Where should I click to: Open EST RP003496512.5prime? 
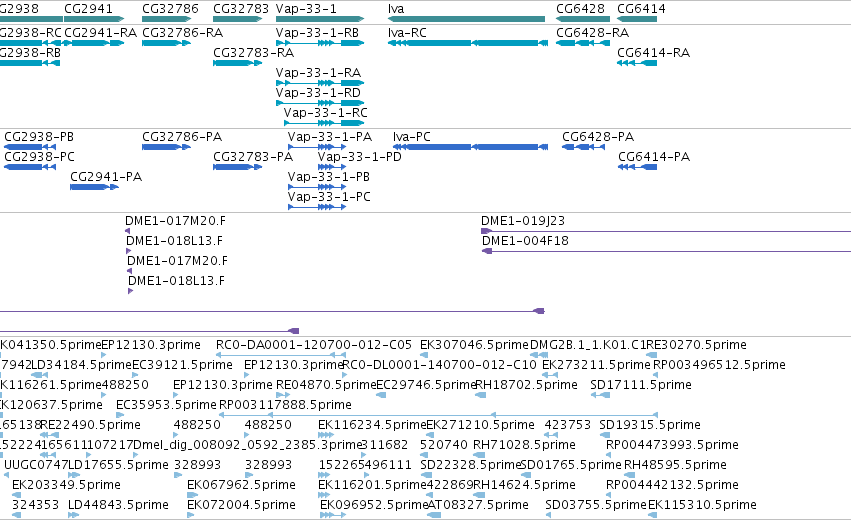point(719,365)
